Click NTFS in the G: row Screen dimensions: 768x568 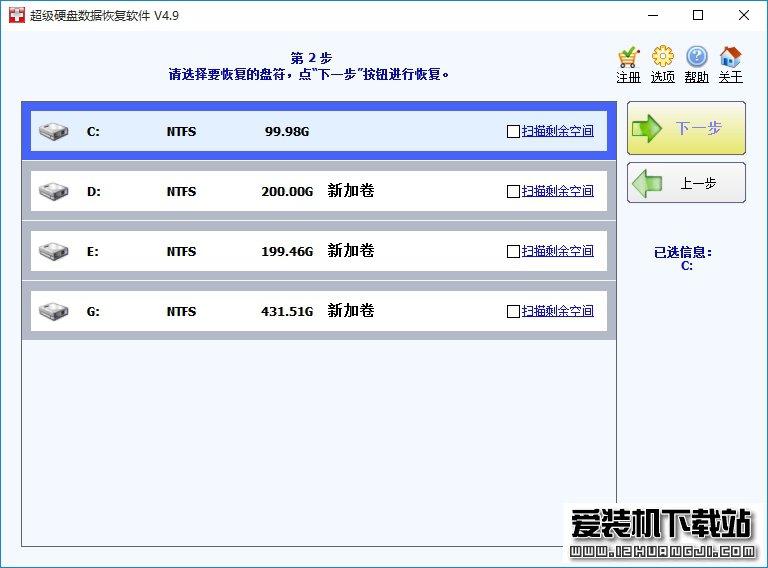(181, 311)
